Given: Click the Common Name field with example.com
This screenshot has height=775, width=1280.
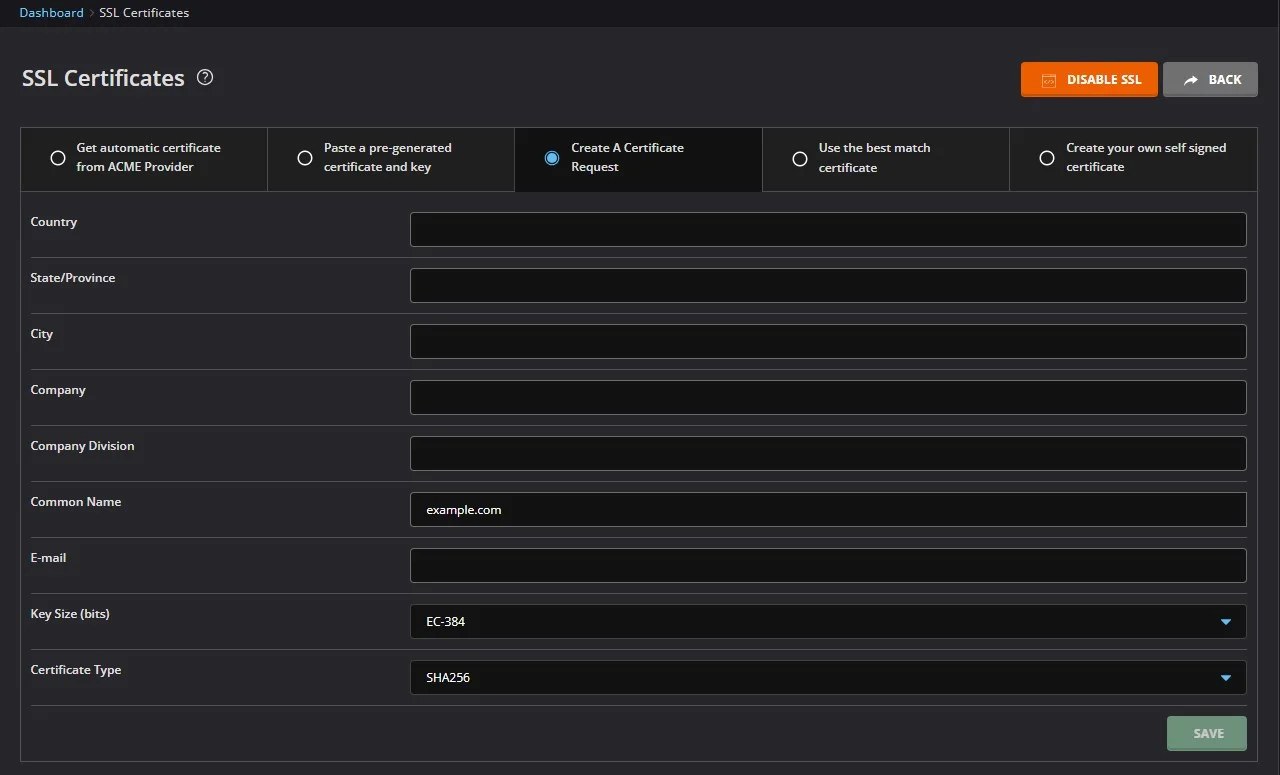Looking at the screenshot, I should (x=828, y=509).
